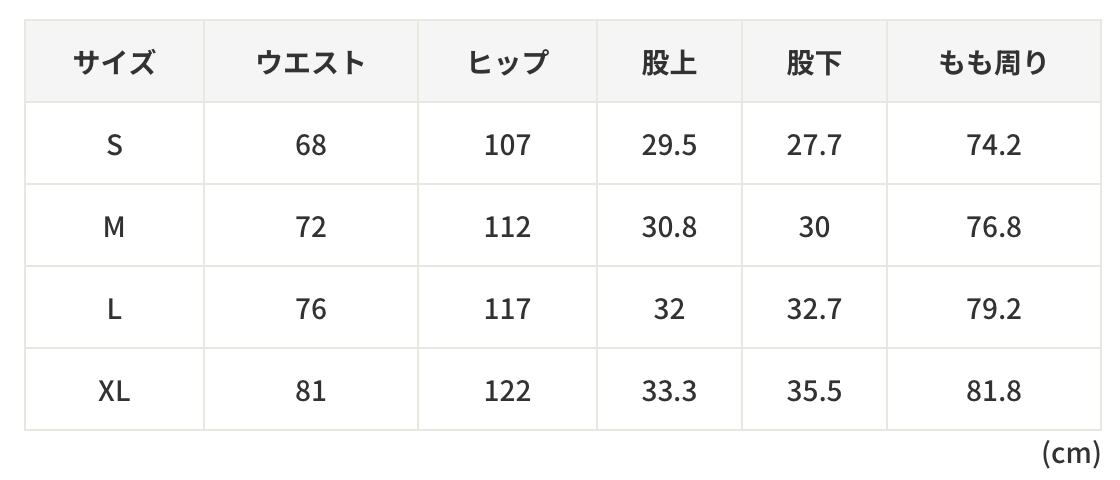Click the 股上 value 29.5 for size S

coord(669,146)
